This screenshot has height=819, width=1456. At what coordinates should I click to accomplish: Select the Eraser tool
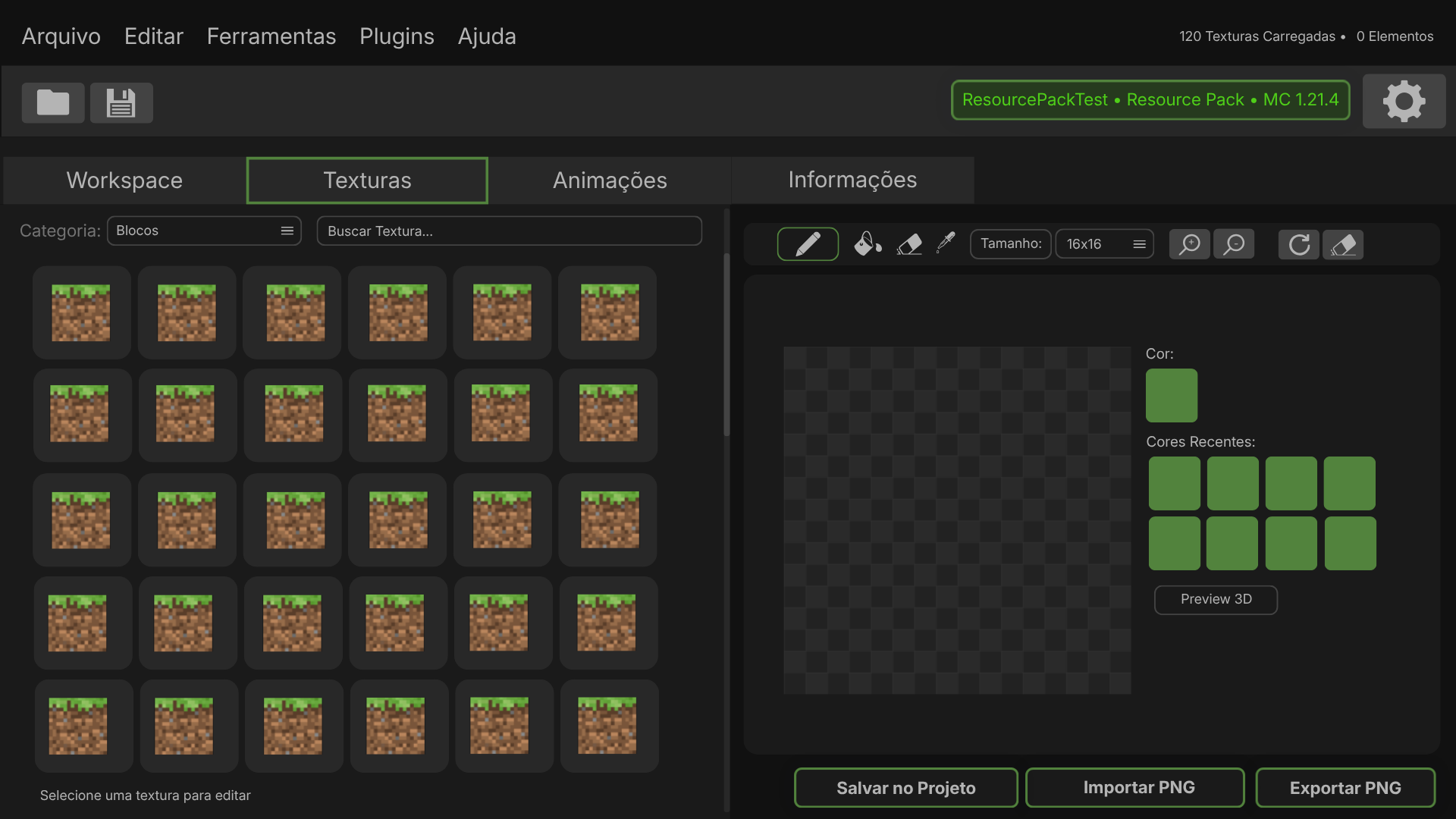908,243
